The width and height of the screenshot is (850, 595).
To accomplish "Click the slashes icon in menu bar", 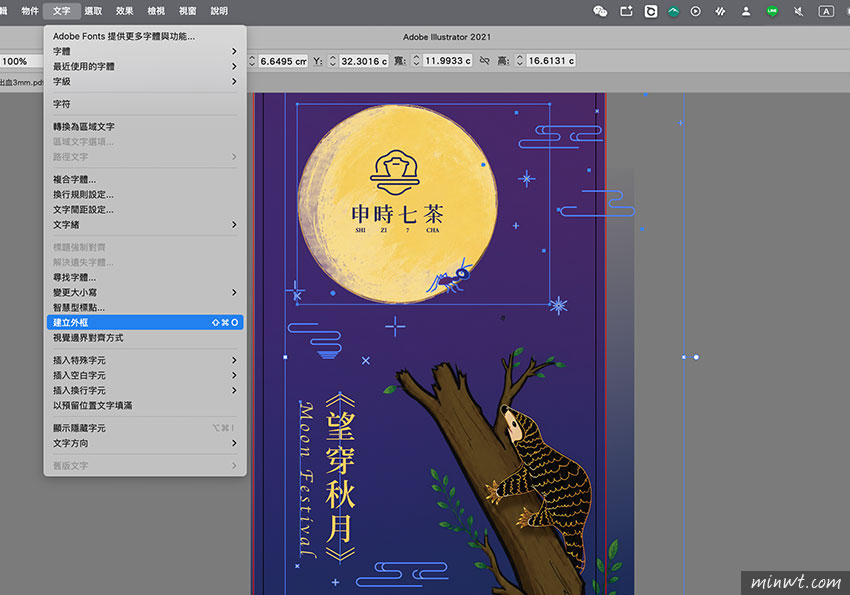I will click(x=720, y=11).
